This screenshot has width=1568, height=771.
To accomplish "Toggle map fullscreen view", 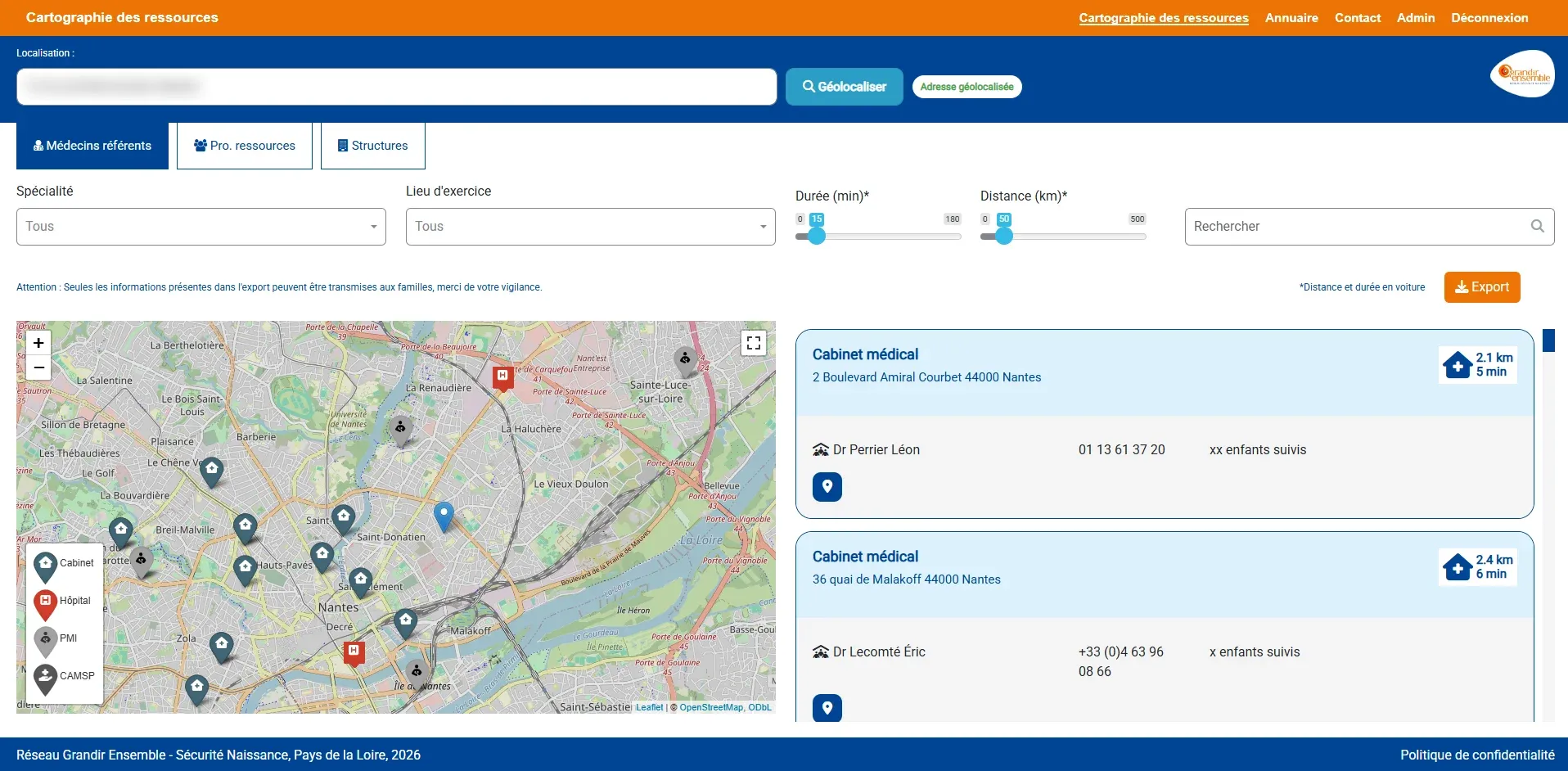I will [754, 343].
